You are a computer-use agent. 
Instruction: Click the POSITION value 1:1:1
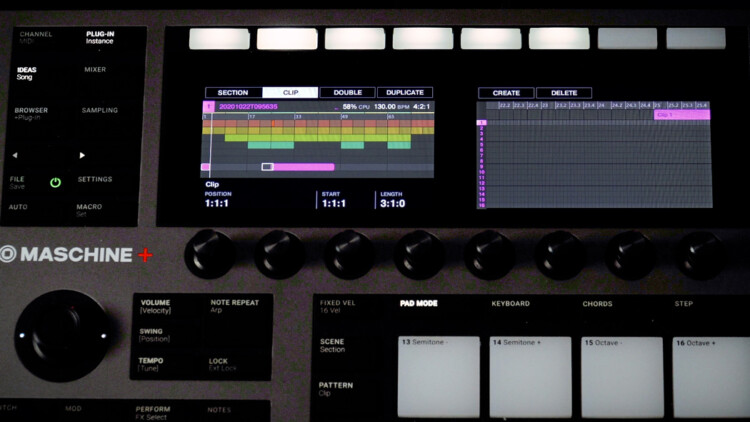(217, 203)
